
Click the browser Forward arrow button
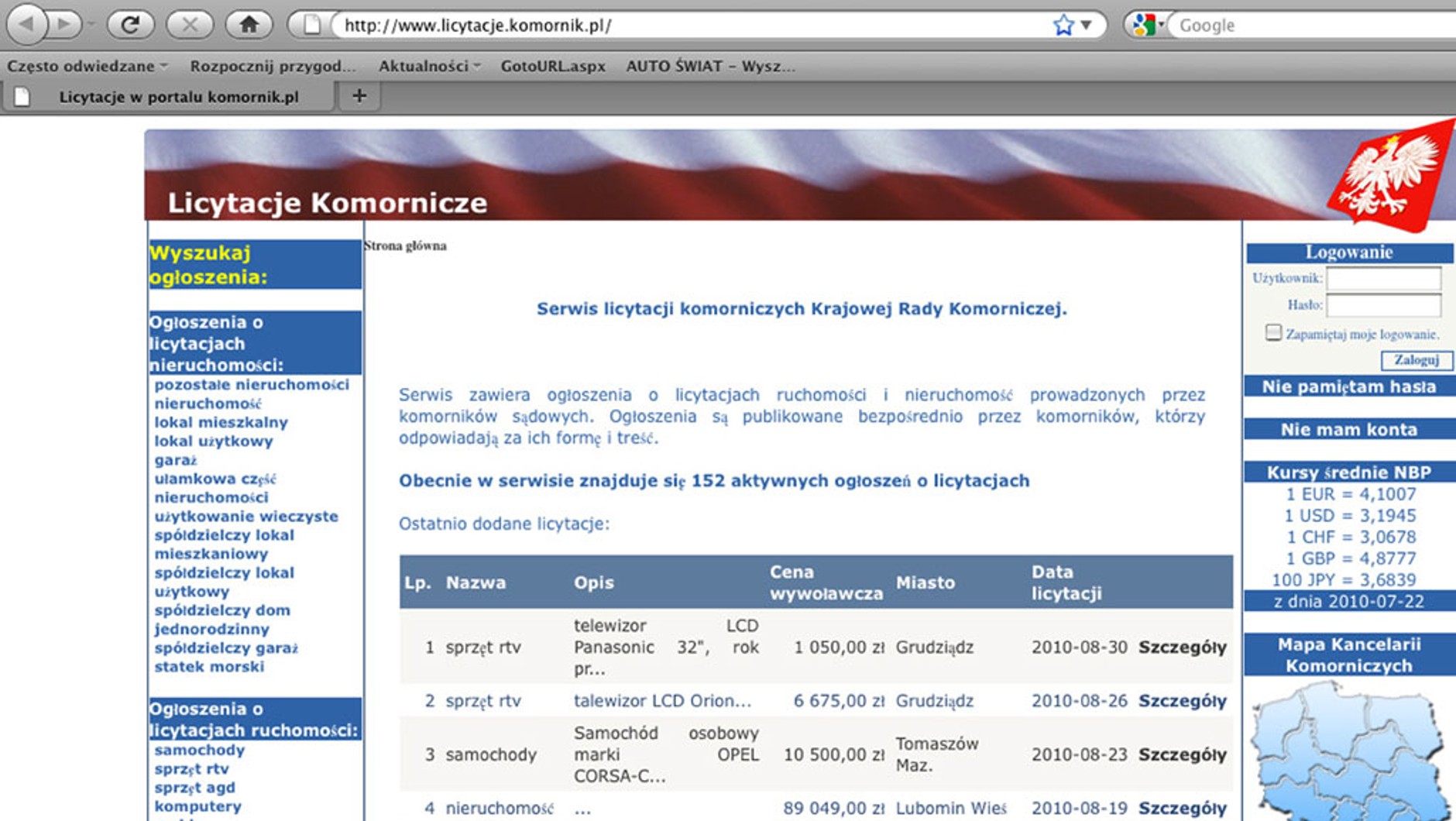(x=65, y=25)
